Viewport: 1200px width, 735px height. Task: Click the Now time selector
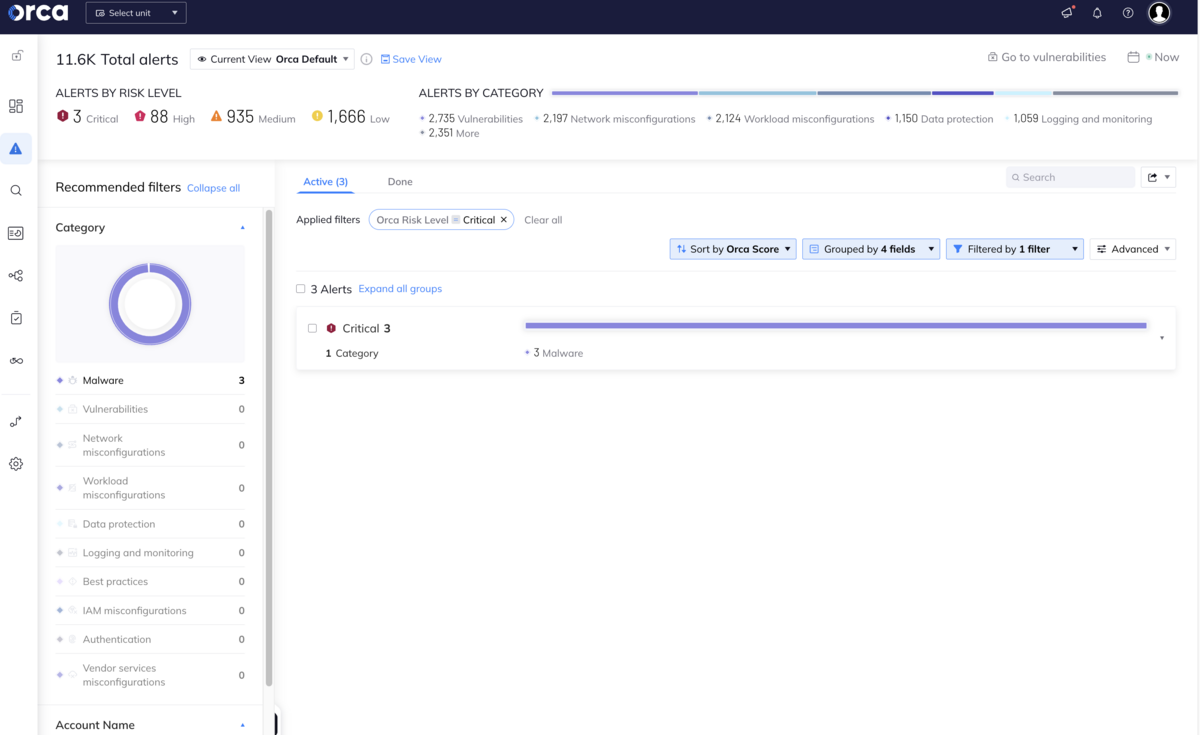click(1162, 57)
